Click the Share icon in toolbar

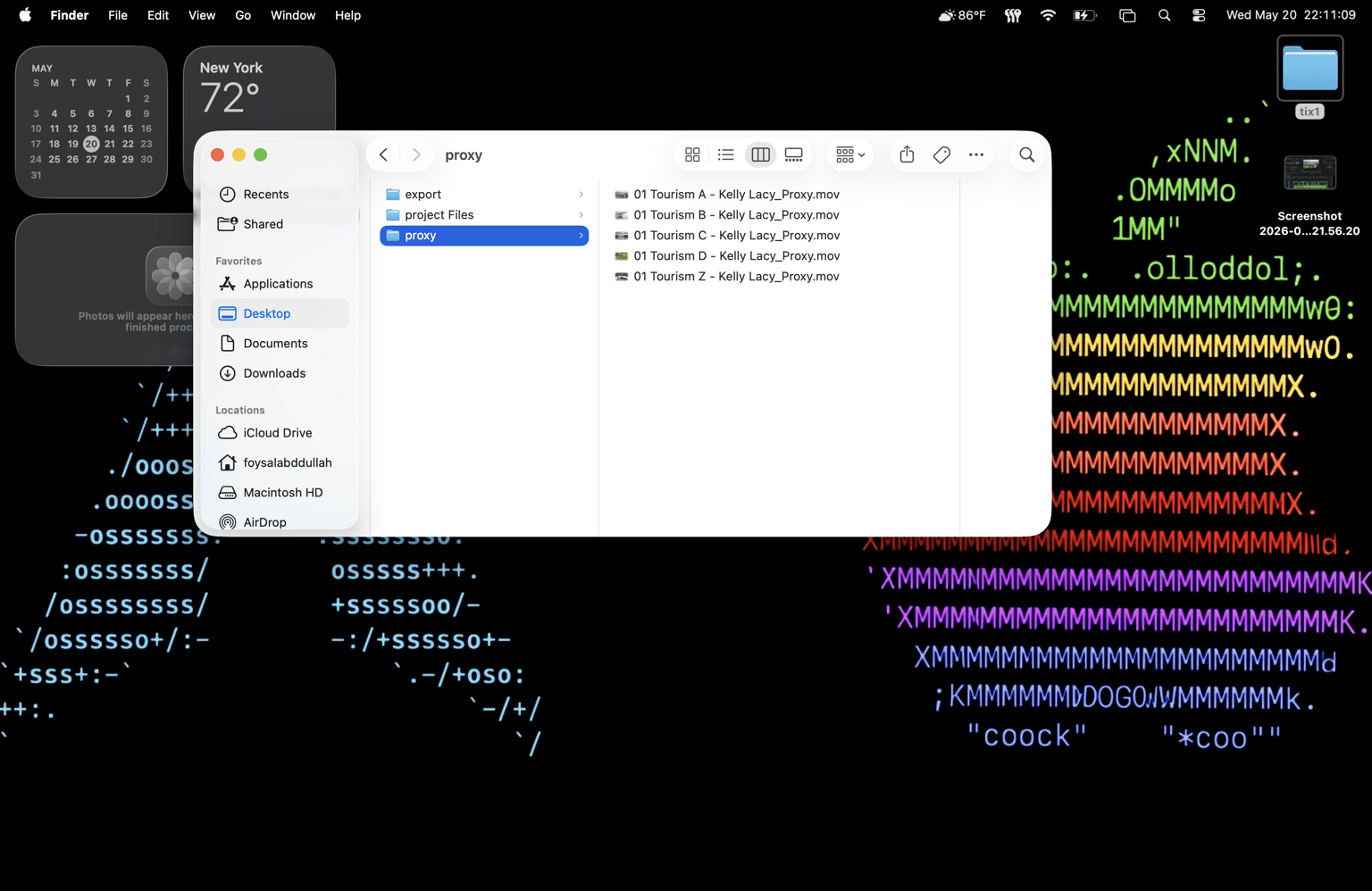click(907, 154)
